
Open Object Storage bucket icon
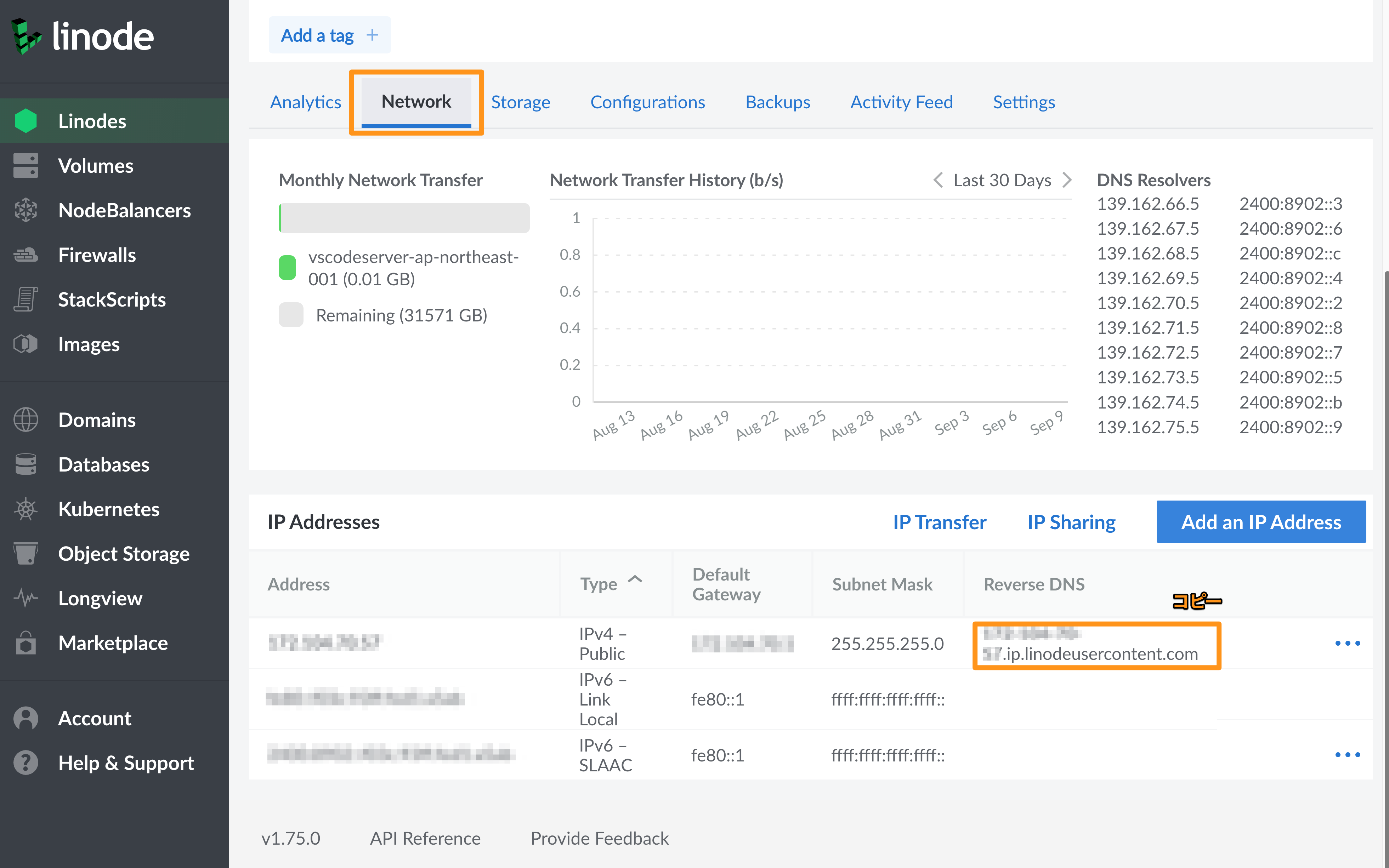coord(26,554)
